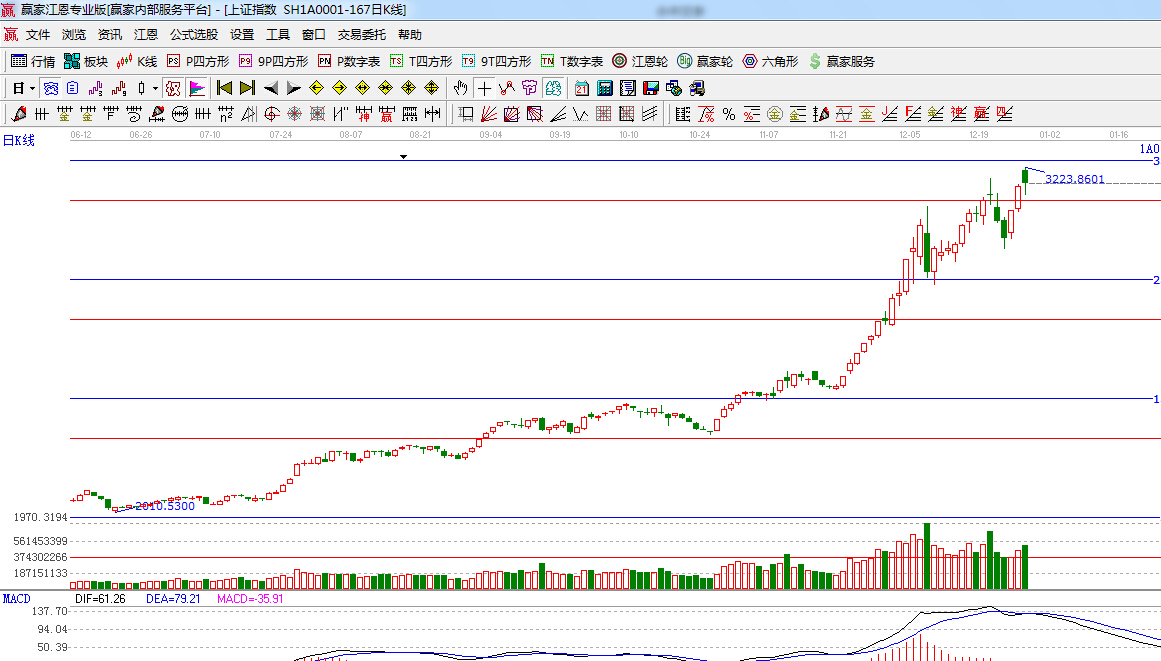Launch the 江恩轮 Gann wheel
The height and width of the screenshot is (661, 1161).
point(640,61)
